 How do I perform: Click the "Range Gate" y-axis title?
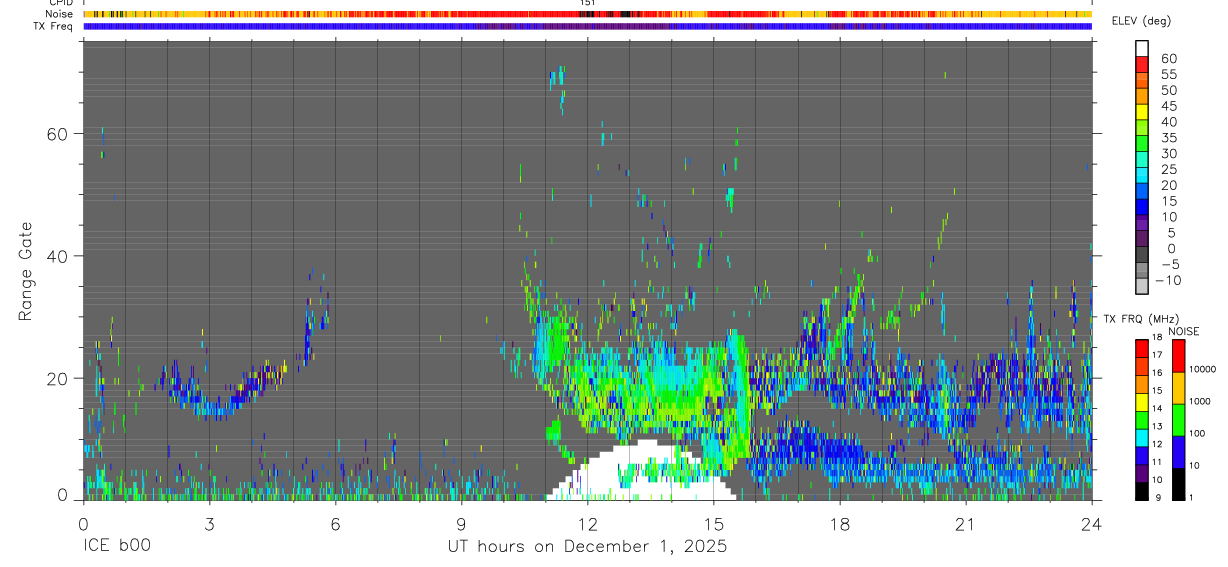(x=28, y=271)
